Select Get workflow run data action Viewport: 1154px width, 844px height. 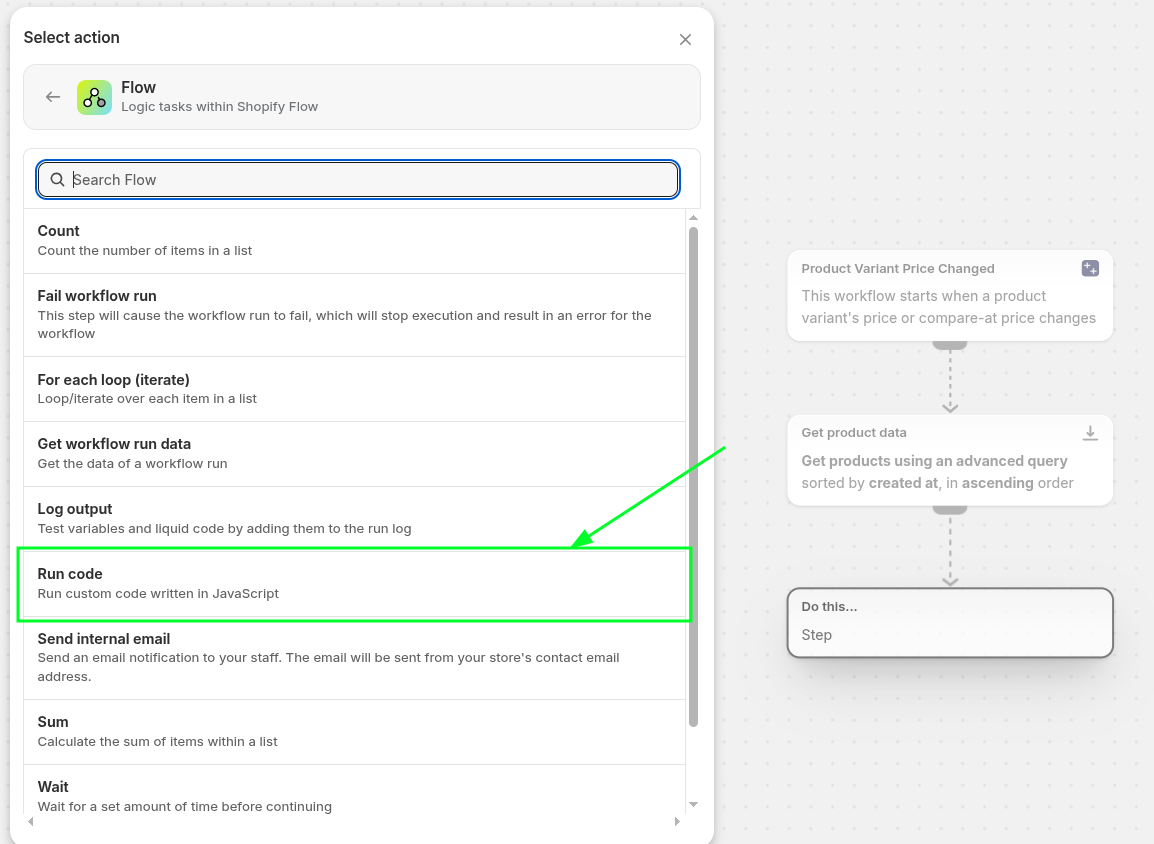coord(354,453)
